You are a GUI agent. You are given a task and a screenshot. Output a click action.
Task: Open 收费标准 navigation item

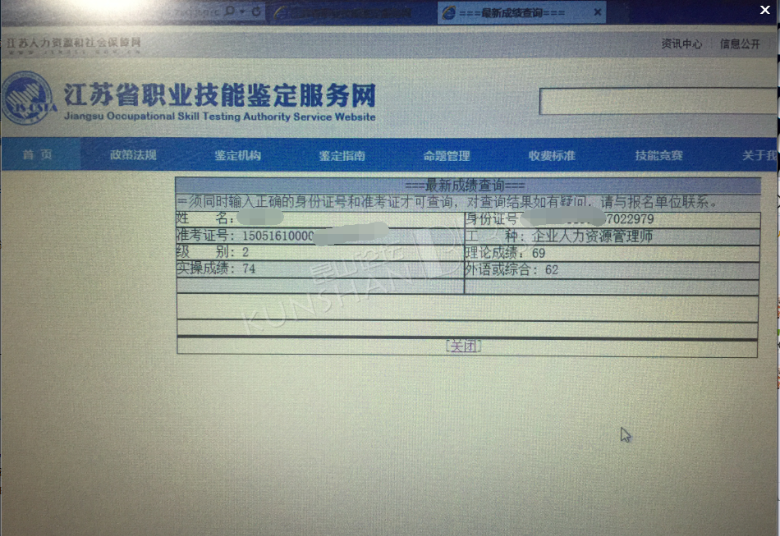pyautogui.click(x=552, y=156)
